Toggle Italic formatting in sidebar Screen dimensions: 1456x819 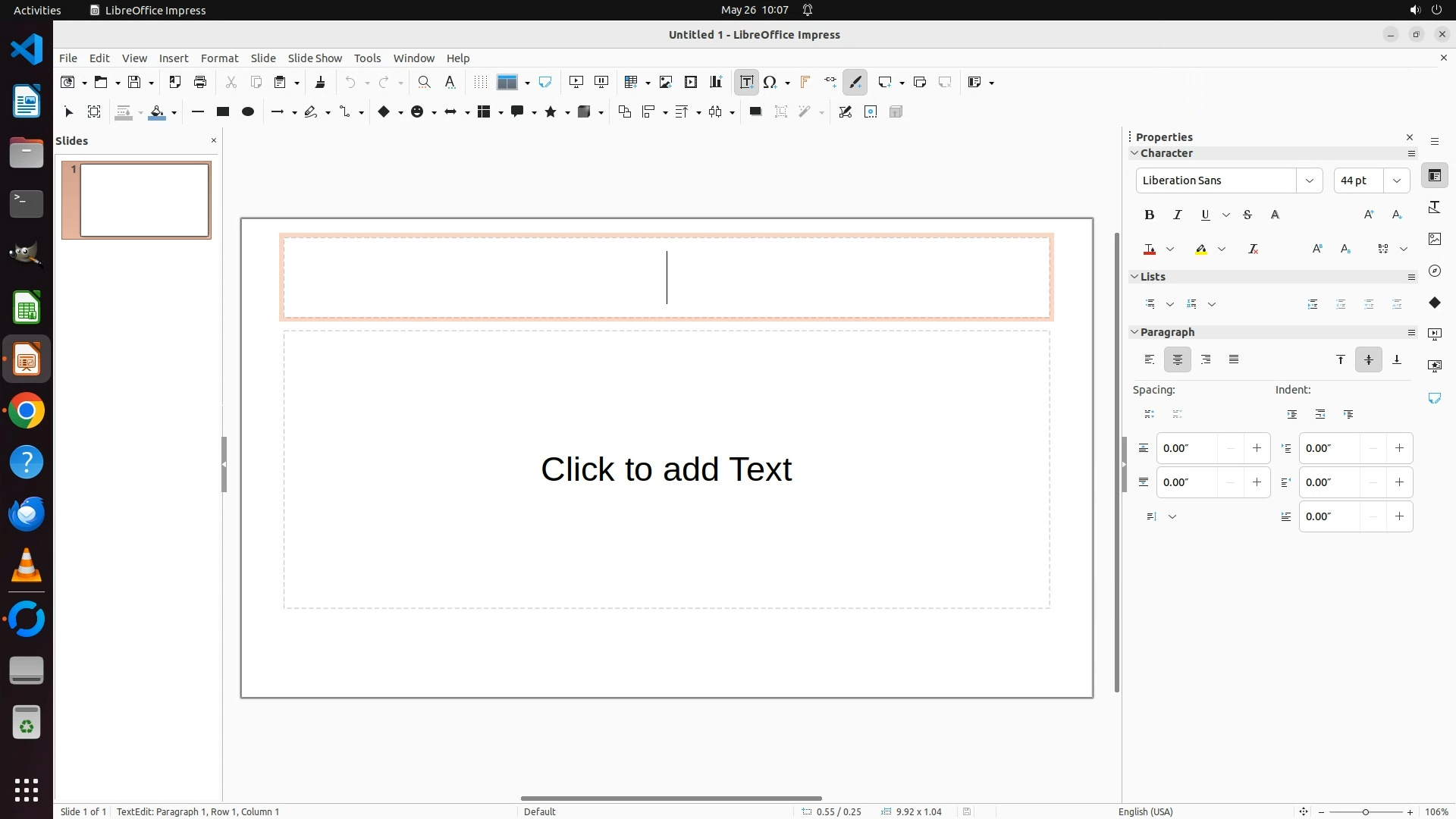pyautogui.click(x=1177, y=215)
